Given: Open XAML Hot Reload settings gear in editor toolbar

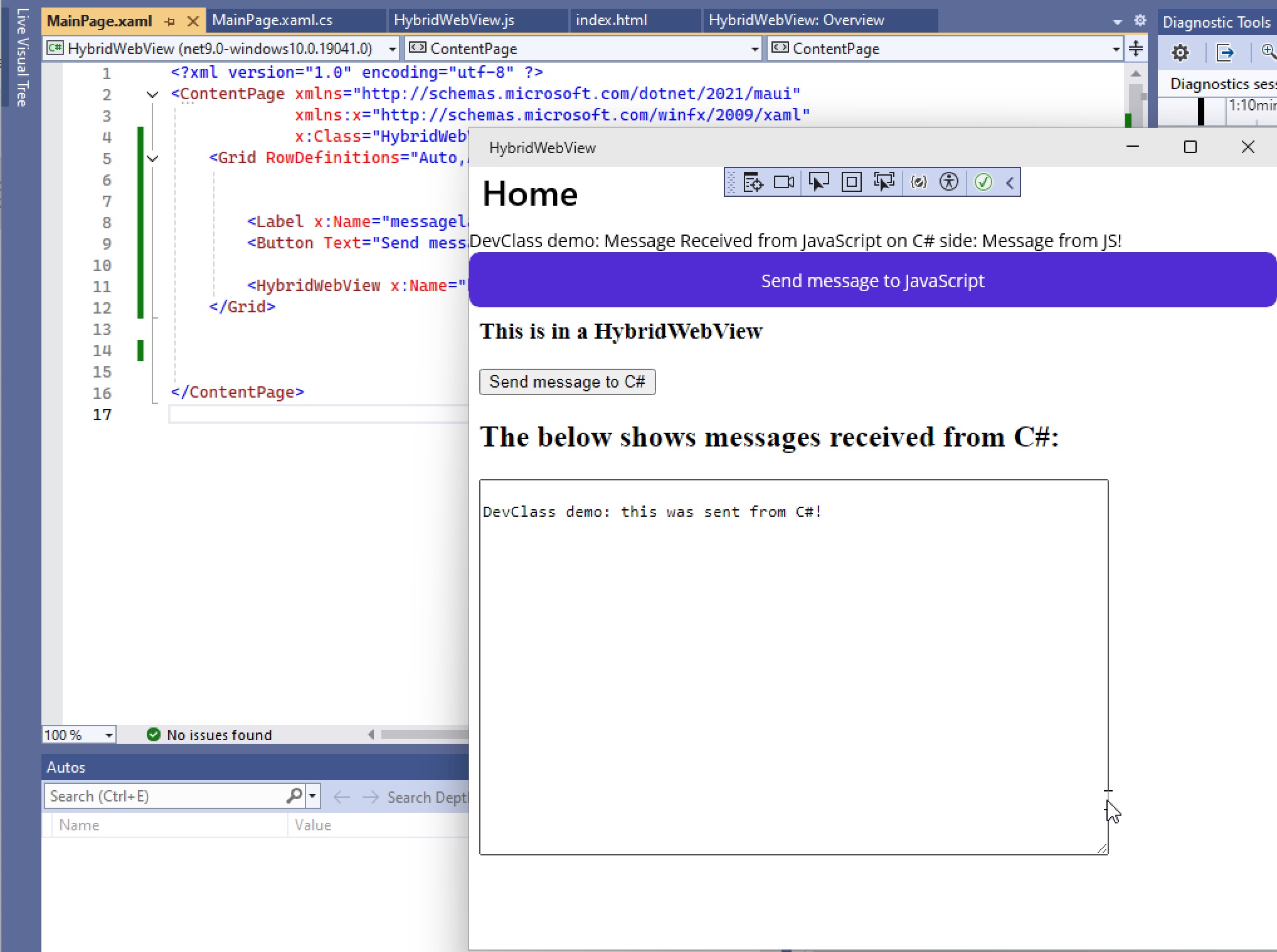Looking at the screenshot, I should (x=1140, y=20).
